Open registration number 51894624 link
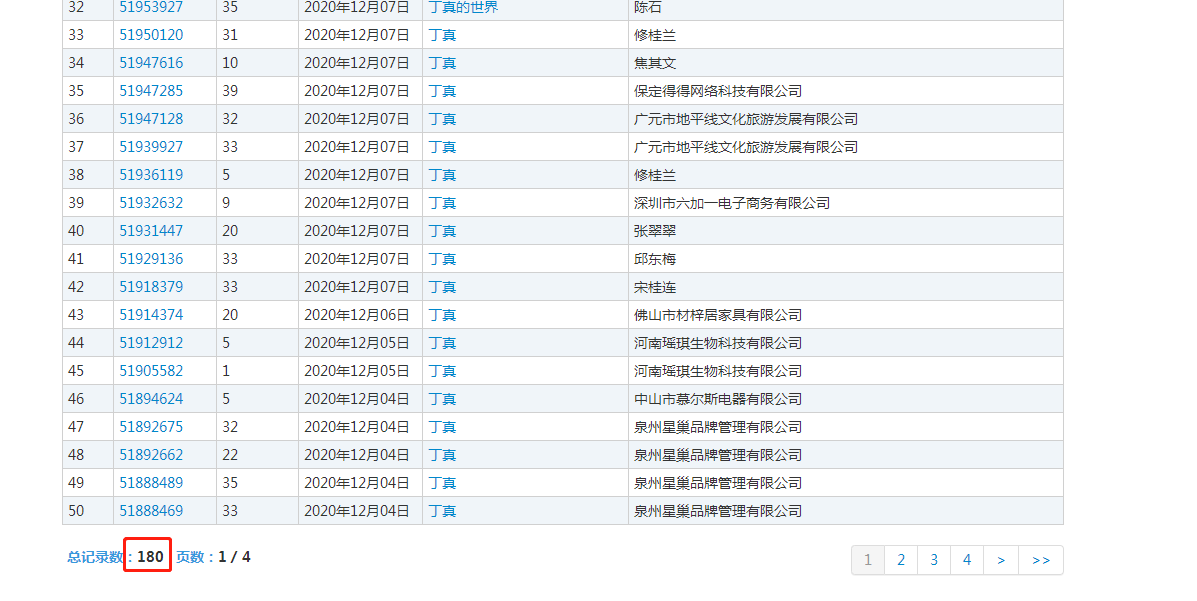The image size is (1197, 601). tap(151, 399)
